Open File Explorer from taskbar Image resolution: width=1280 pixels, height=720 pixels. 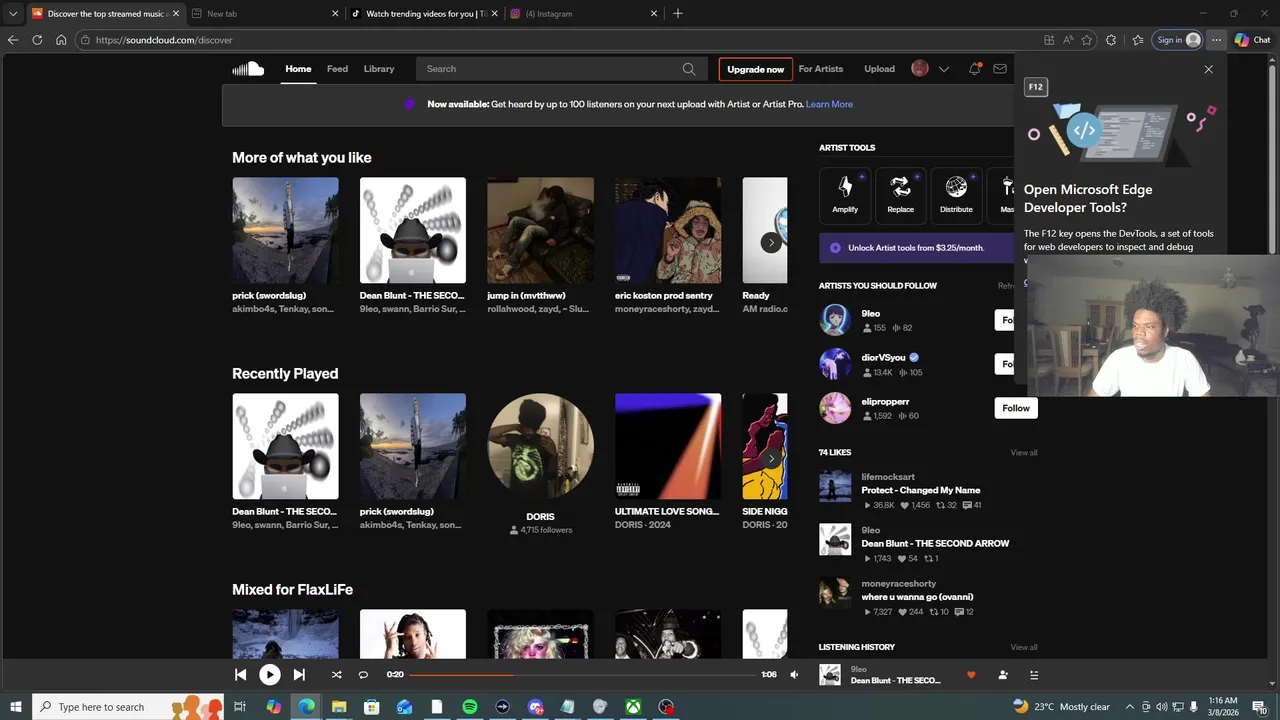click(x=339, y=707)
